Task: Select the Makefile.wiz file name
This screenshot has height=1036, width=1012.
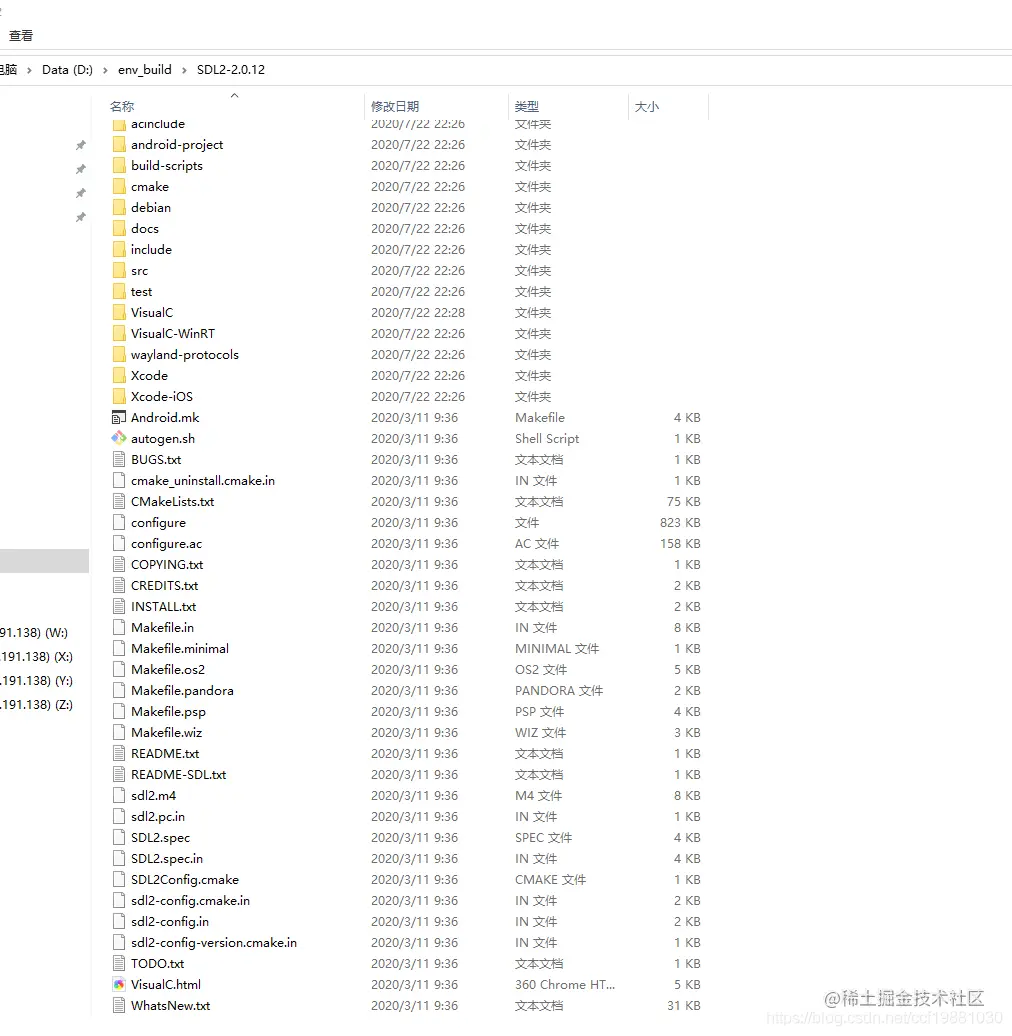Action: click(166, 733)
